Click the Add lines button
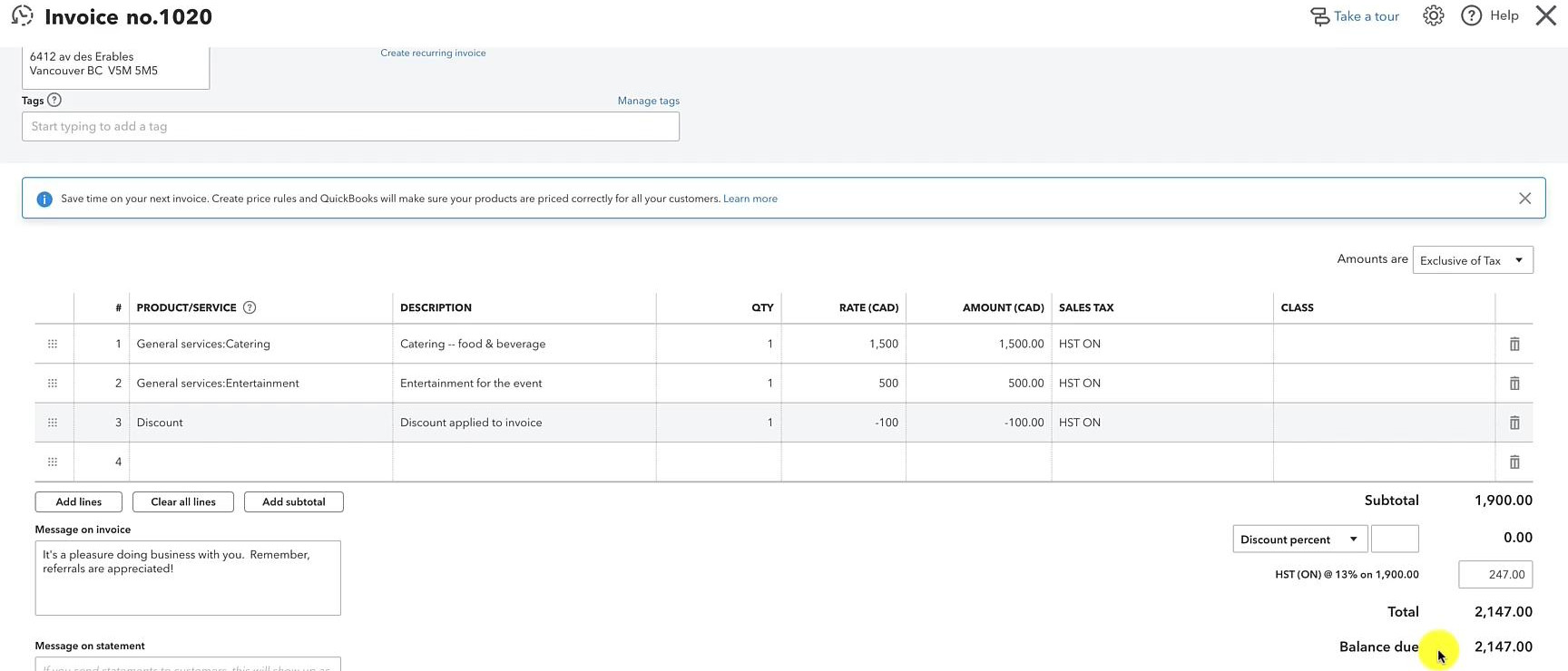Viewport: 1568px width, 671px height. [79, 502]
